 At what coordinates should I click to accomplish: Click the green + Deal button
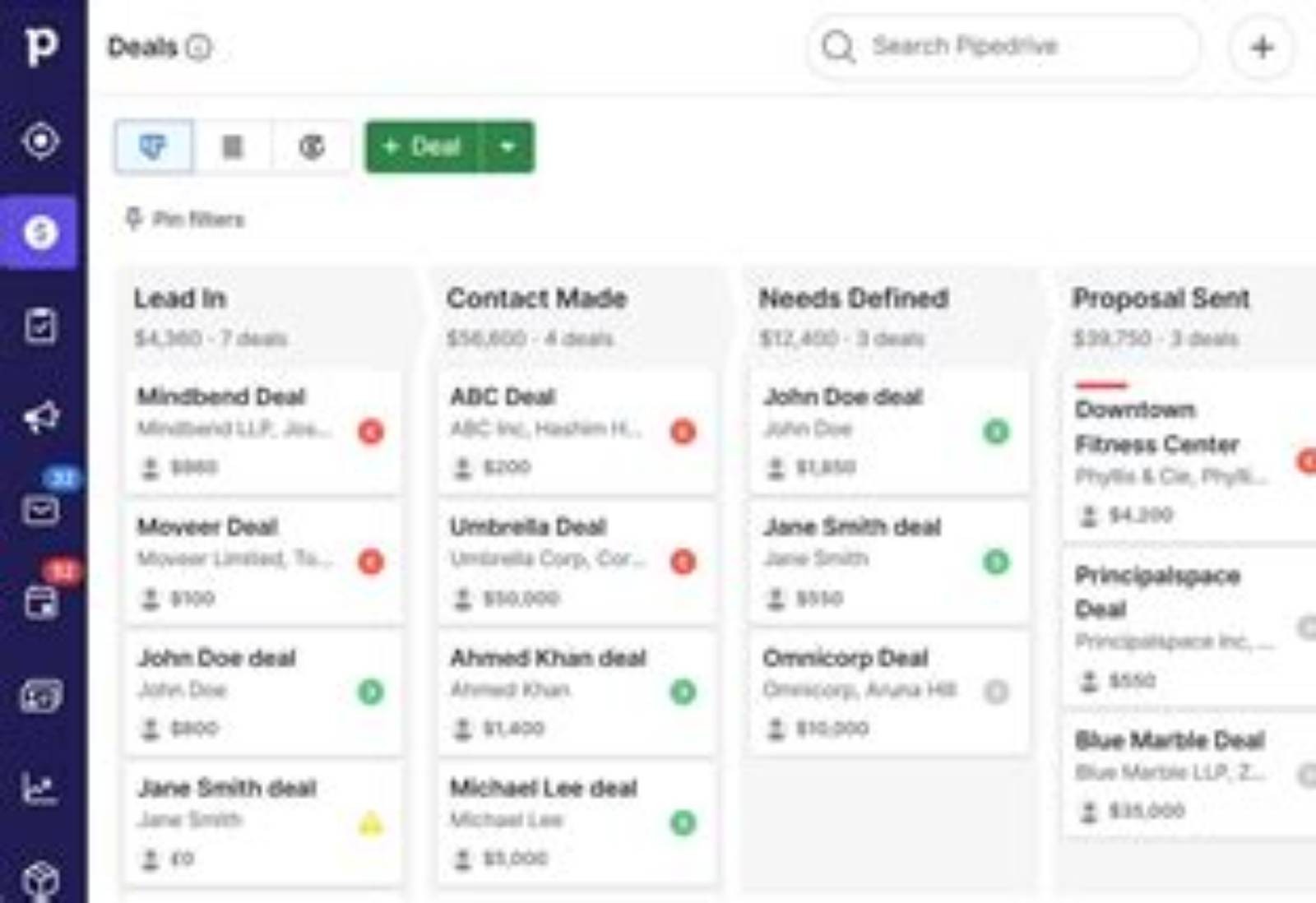[421, 147]
